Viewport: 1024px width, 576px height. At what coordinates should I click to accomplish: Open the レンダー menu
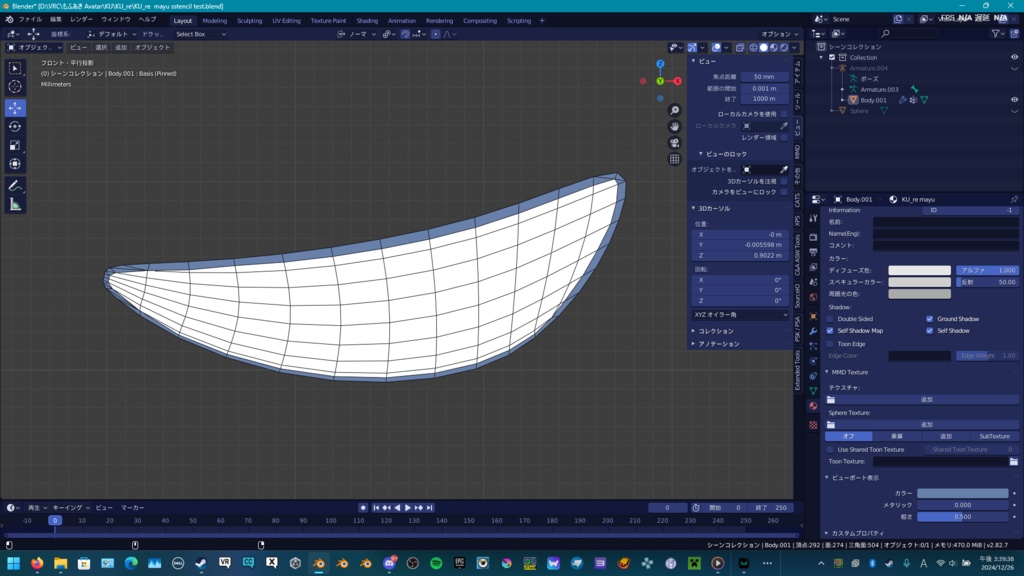coord(82,20)
